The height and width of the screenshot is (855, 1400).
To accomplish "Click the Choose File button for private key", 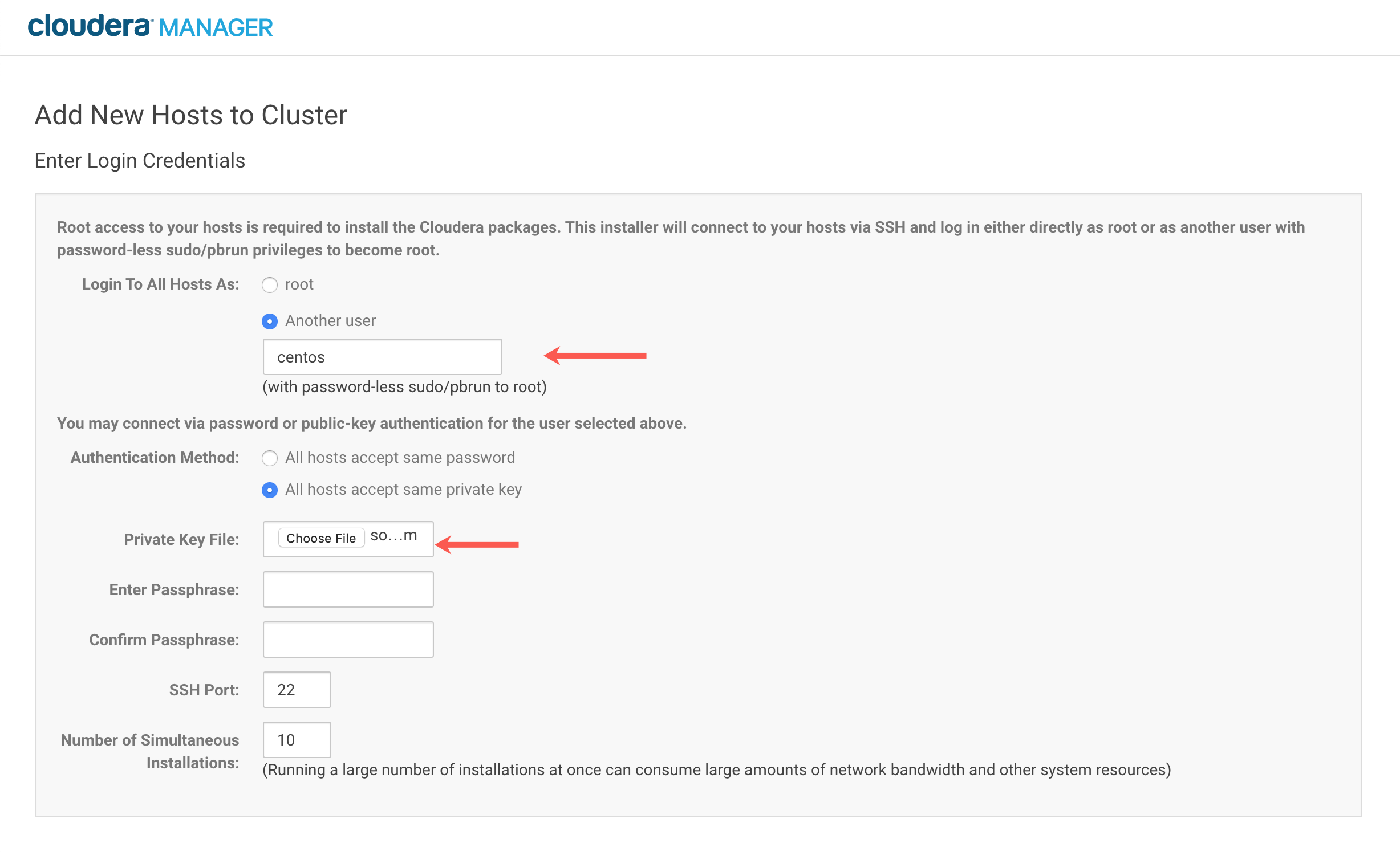I will [x=320, y=538].
